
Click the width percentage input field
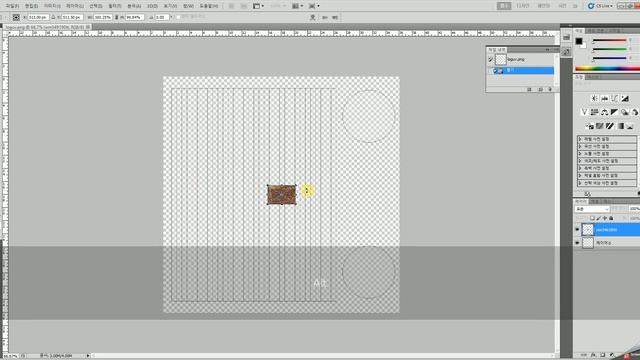pyautogui.click(x=102, y=17)
